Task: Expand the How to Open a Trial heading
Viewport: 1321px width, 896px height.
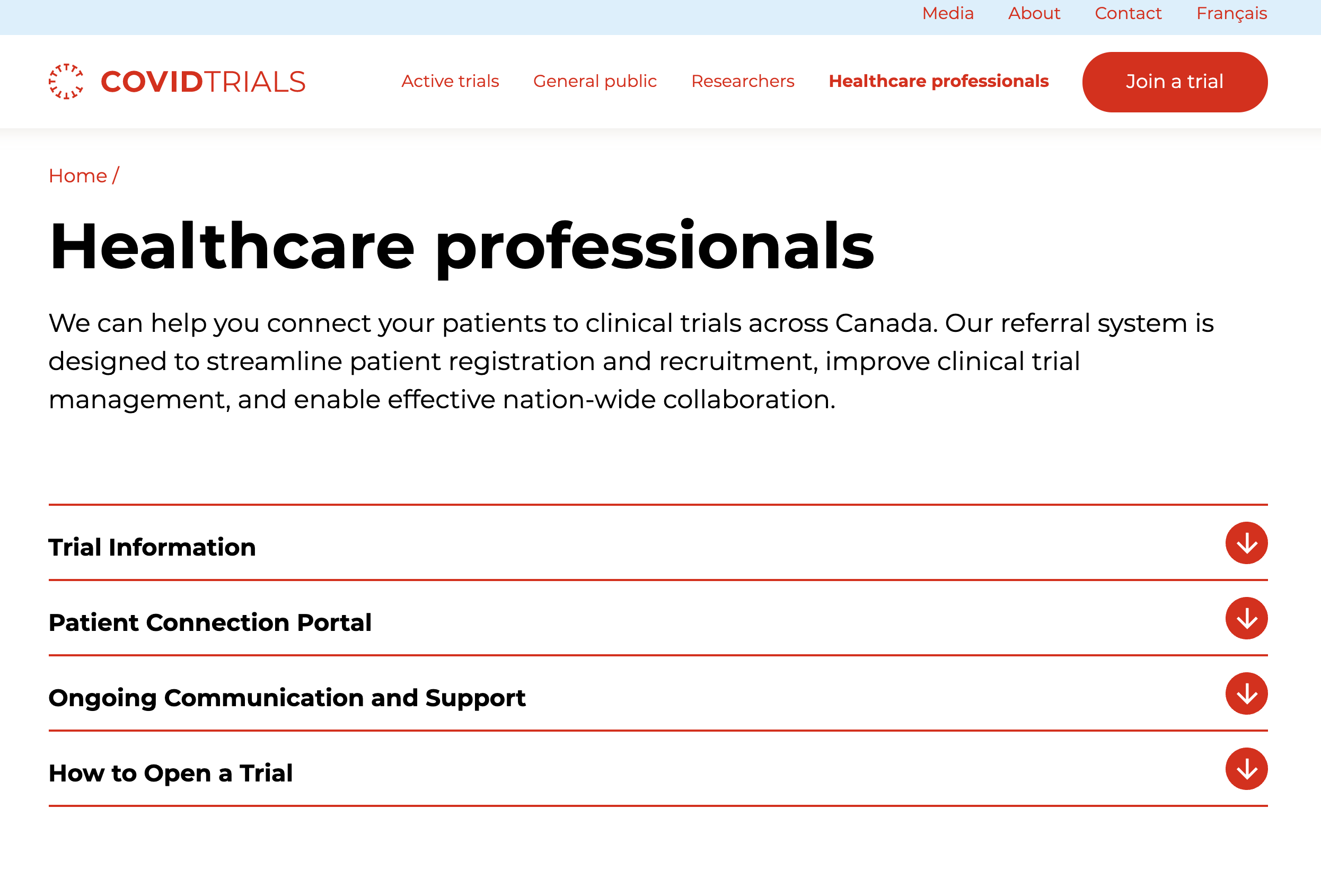Action: click(171, 773)
